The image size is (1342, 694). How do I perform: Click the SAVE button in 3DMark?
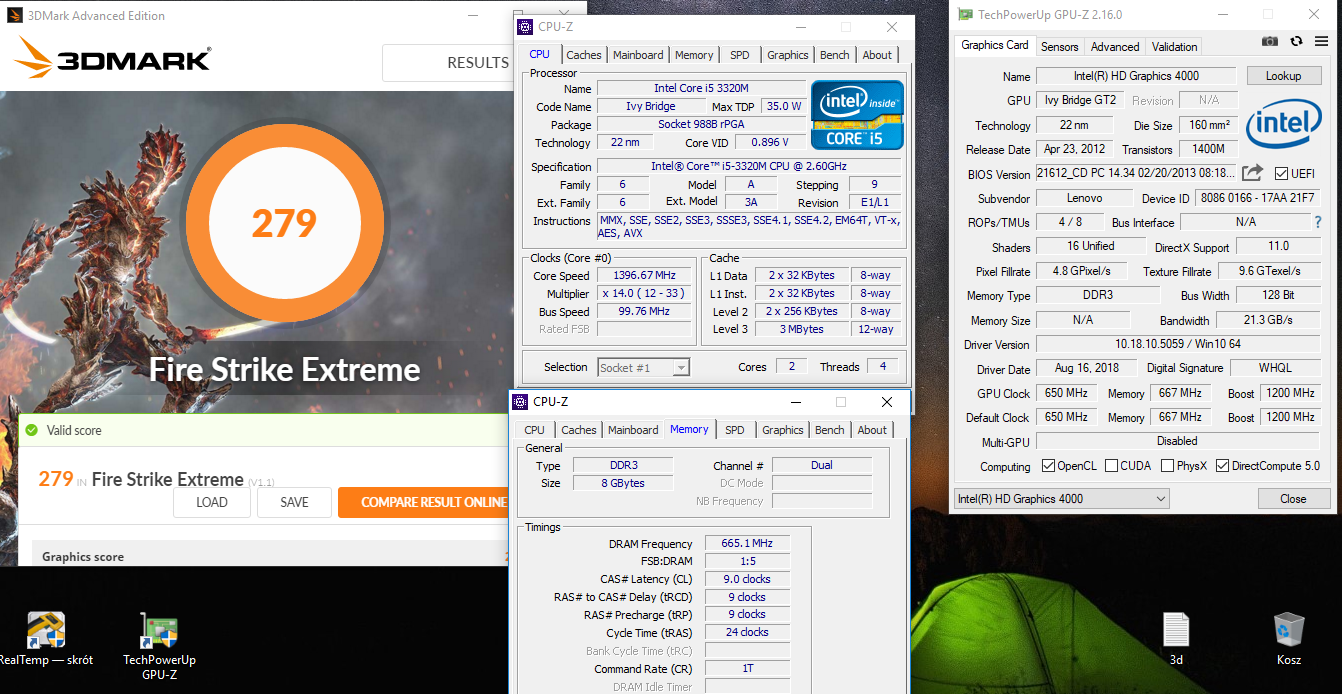click(x=294, y=502)
